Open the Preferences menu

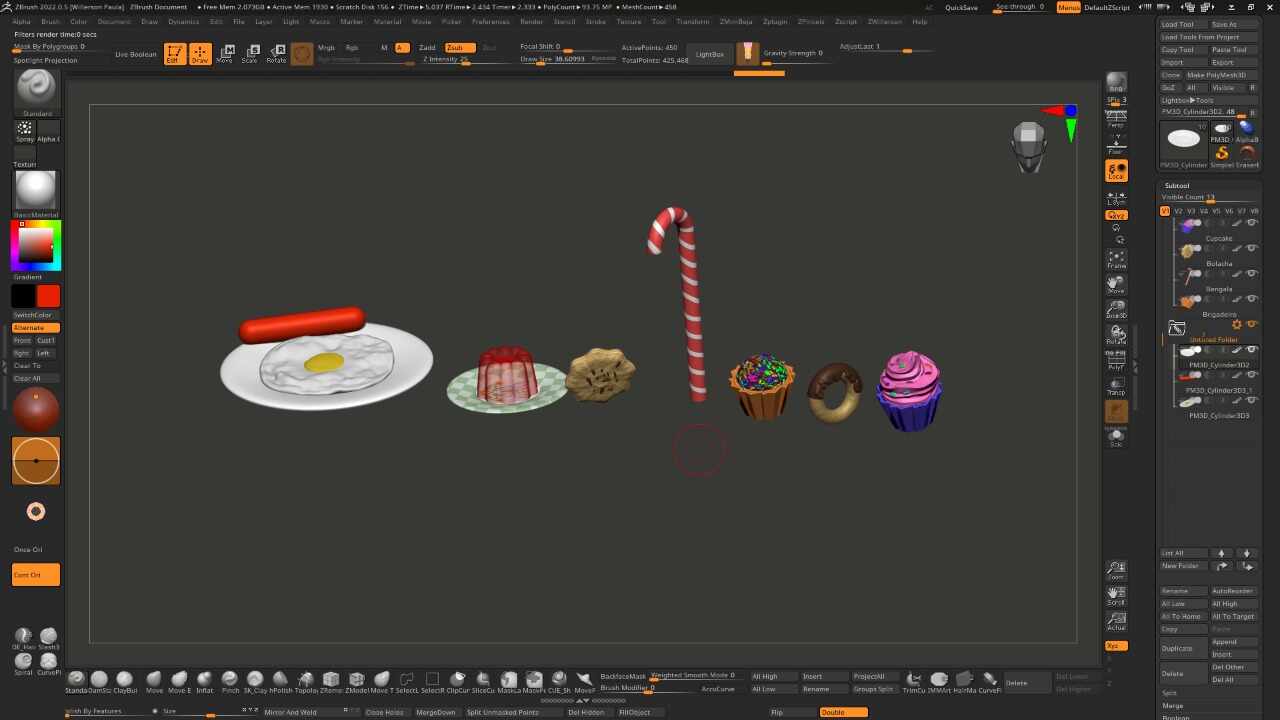(x=490, y=21)
